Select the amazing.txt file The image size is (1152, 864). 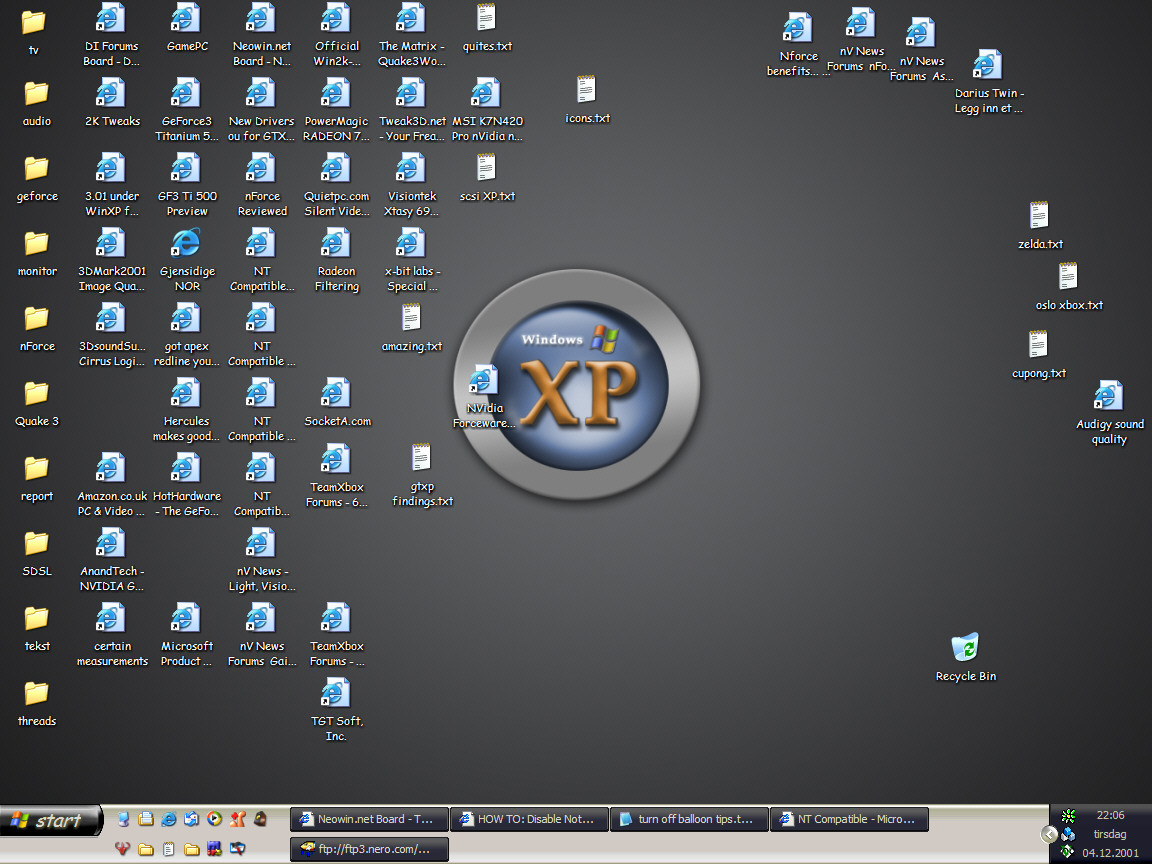click(x=411, y=328)
